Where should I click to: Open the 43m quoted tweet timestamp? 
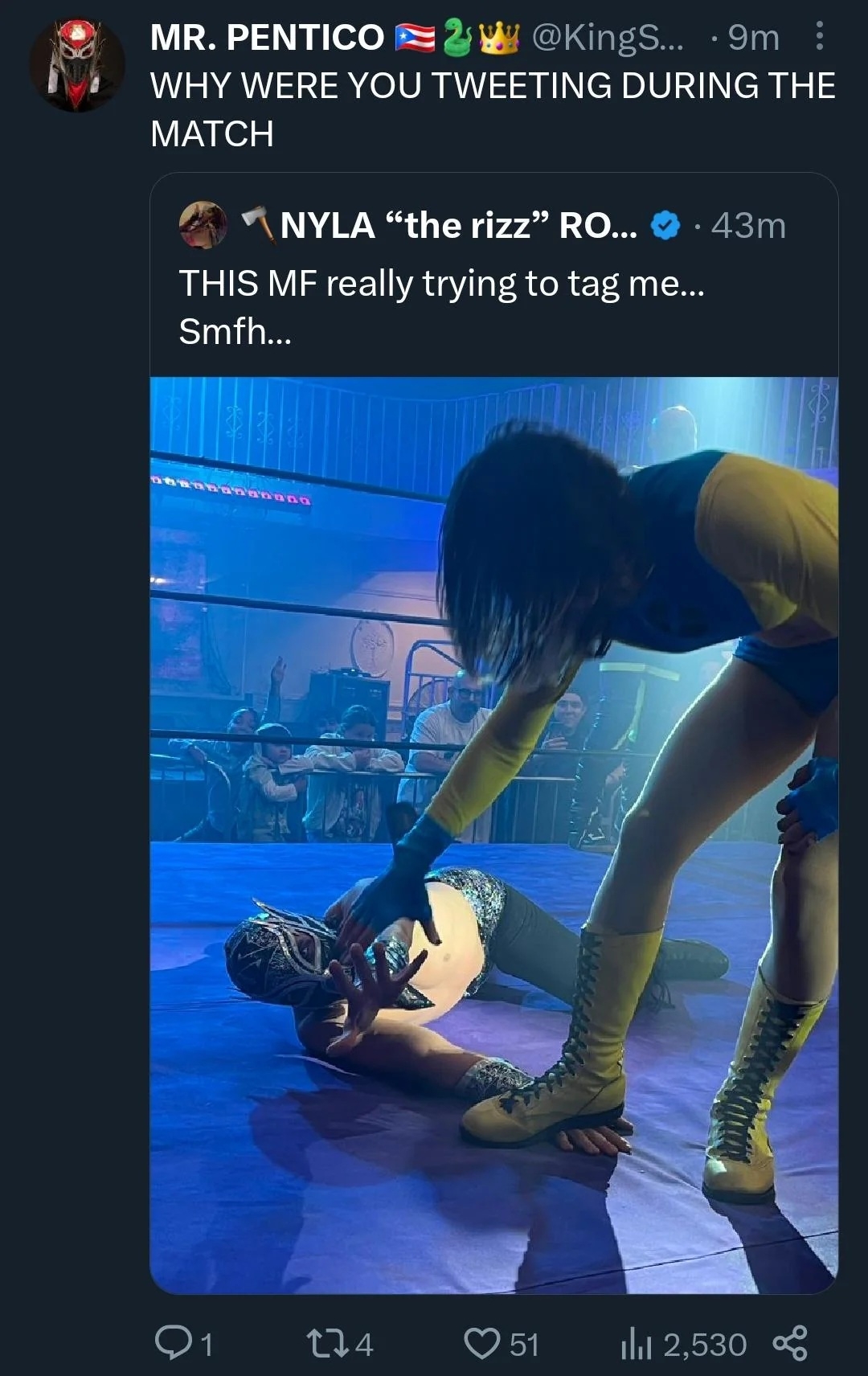pos(748,226)
